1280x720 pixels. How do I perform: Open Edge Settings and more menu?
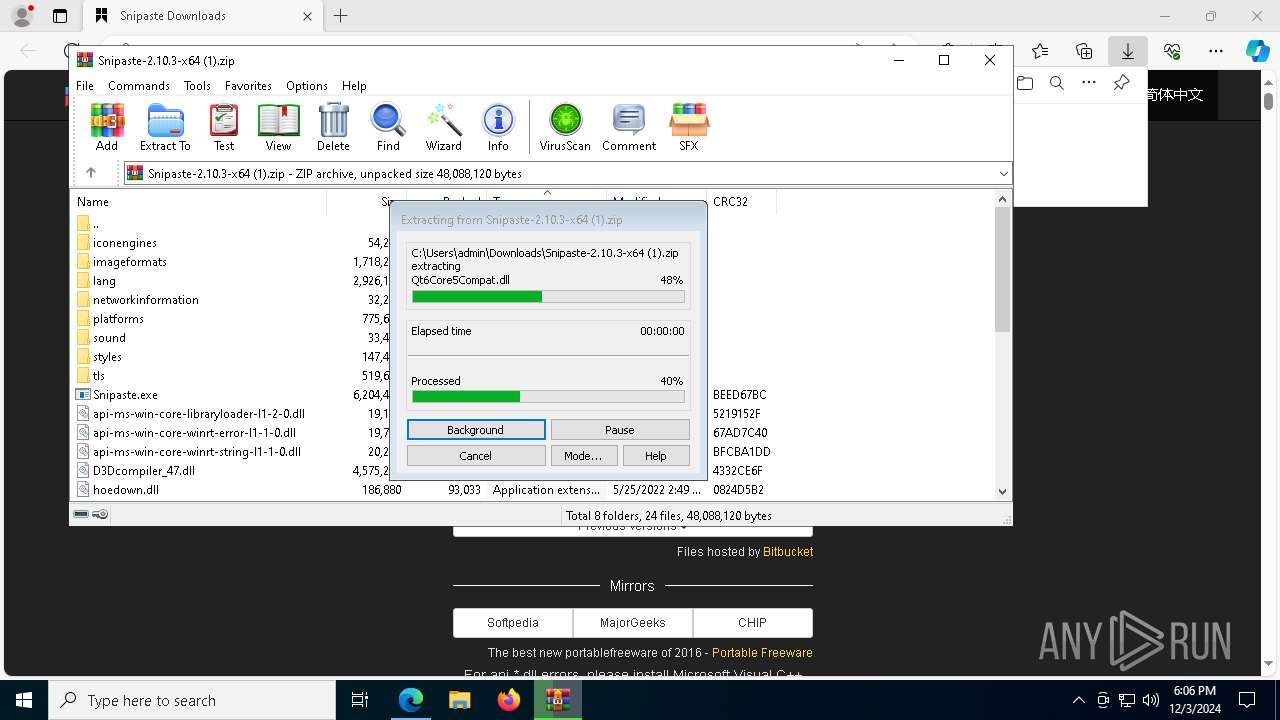pos(1216,51)
